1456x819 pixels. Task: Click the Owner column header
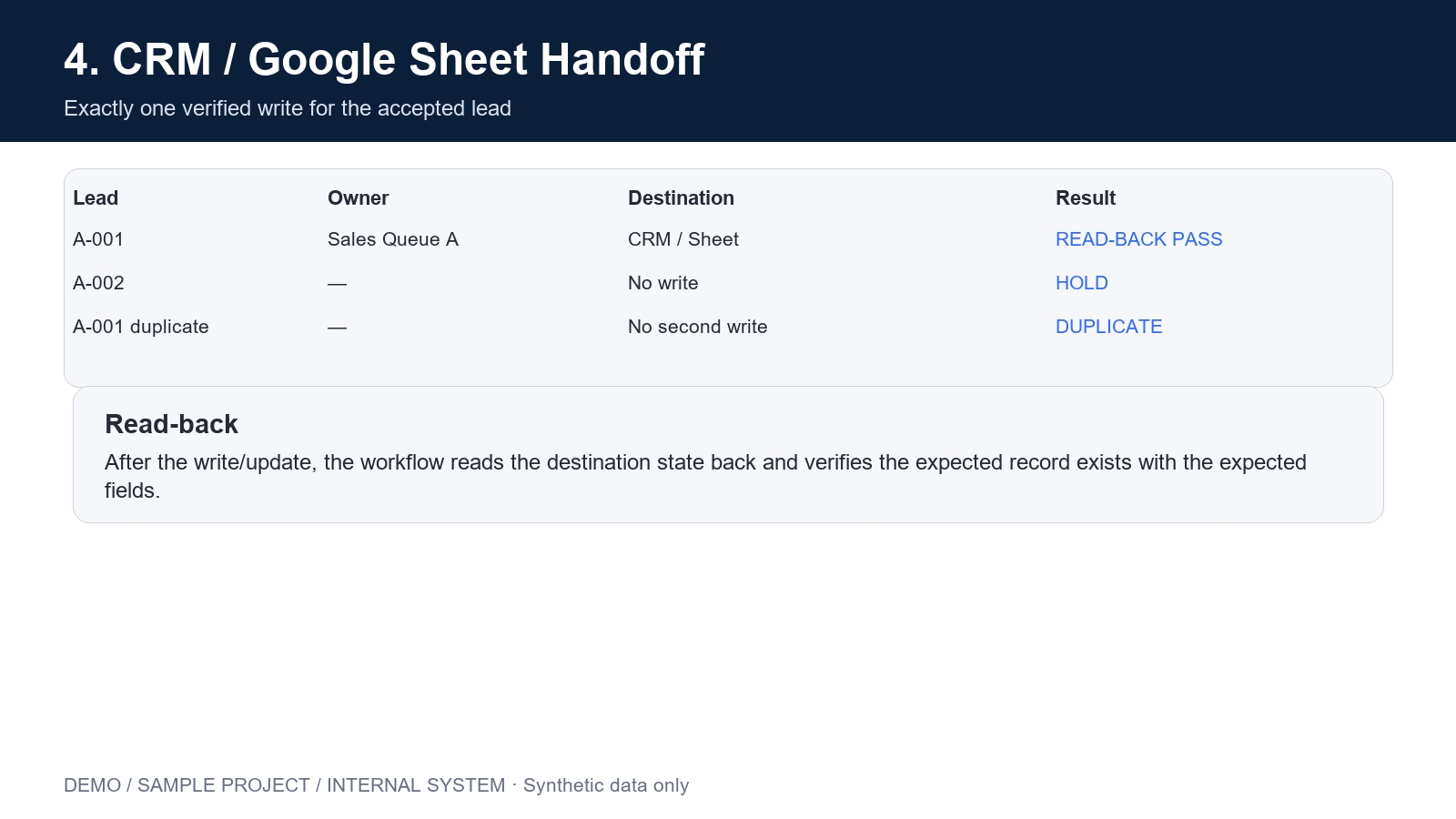(358, 198)
